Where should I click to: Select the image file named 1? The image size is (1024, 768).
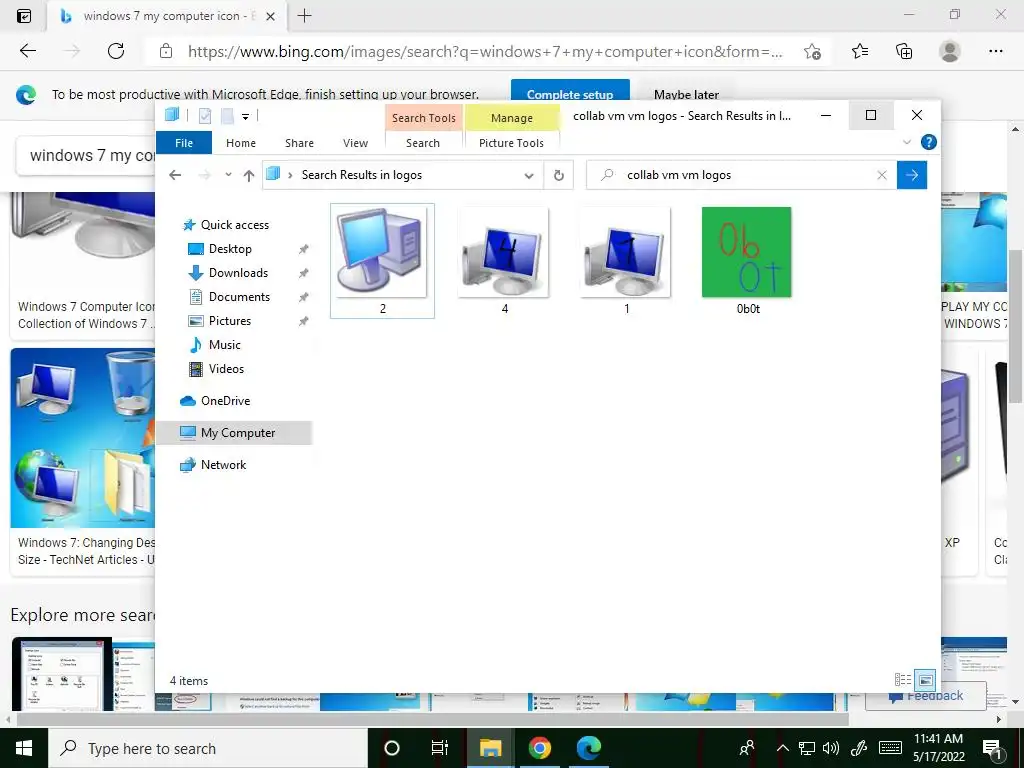[x=626, y=261]
